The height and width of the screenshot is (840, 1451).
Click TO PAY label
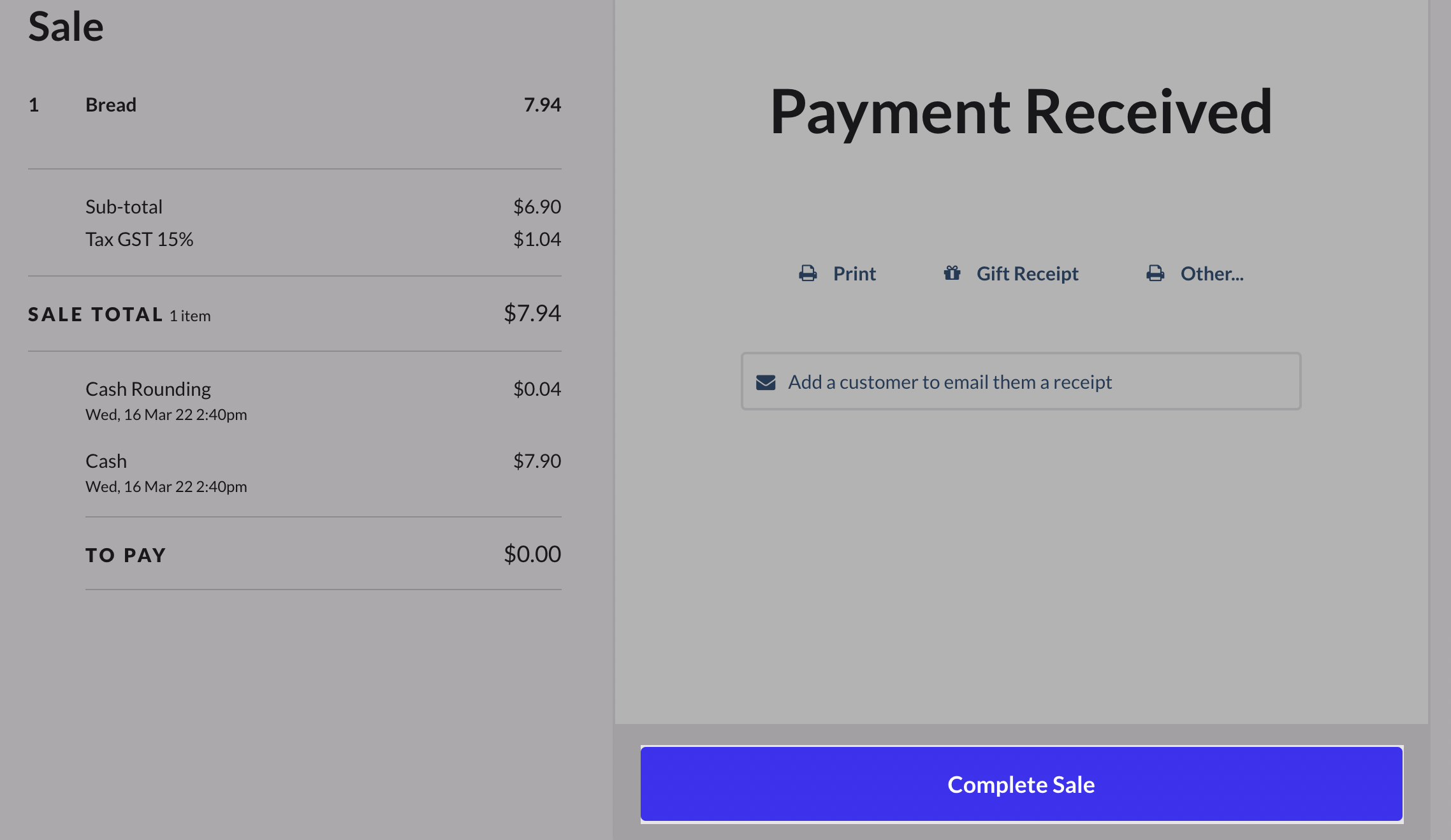pos(126,555)
